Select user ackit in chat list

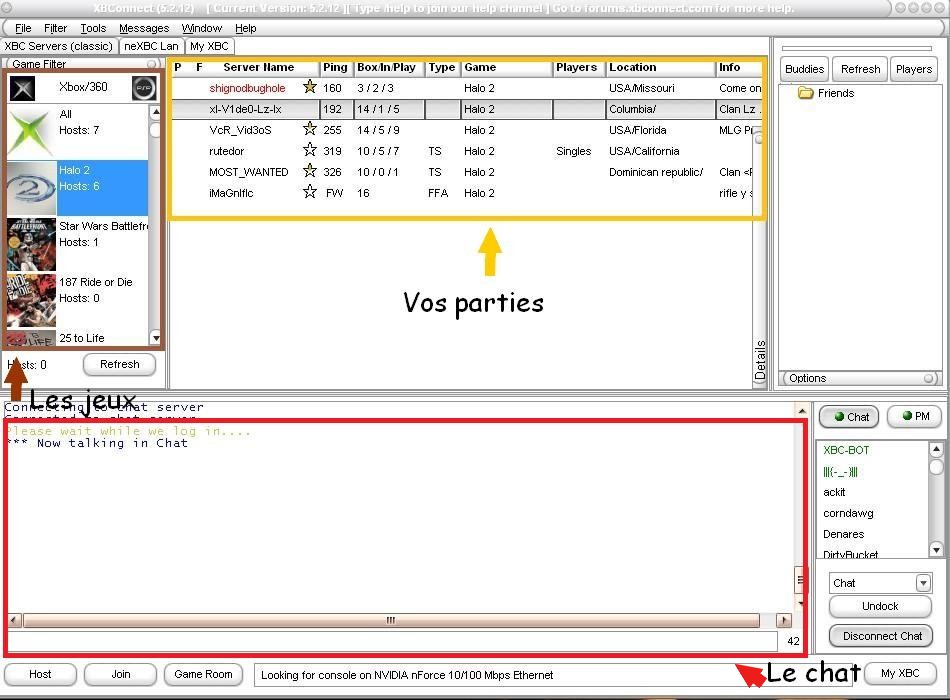834,492
